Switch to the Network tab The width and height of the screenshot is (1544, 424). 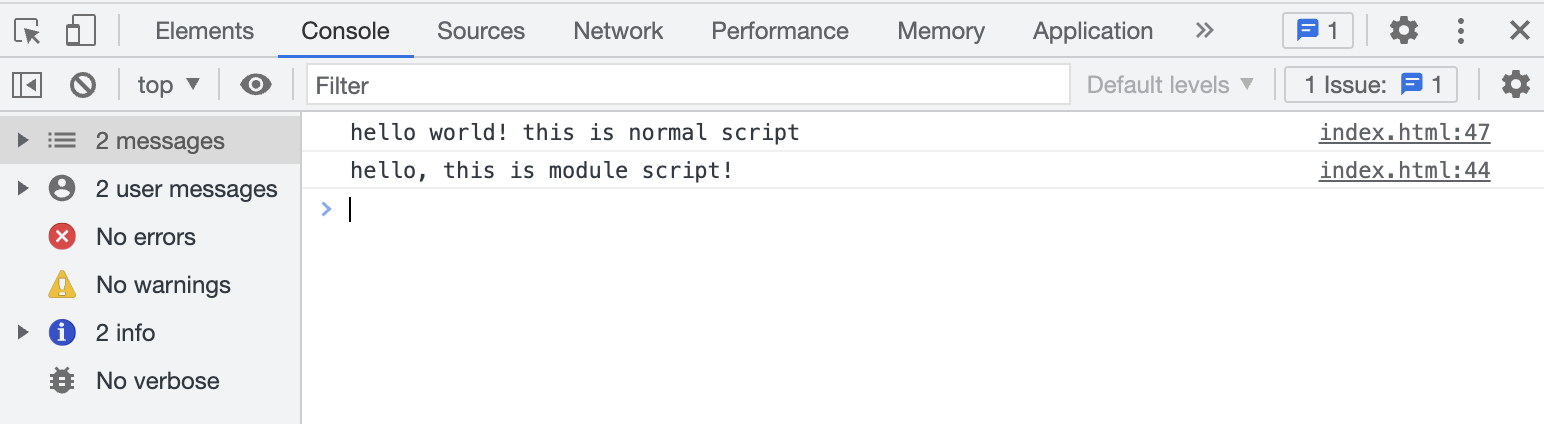(x=618, y=31)
